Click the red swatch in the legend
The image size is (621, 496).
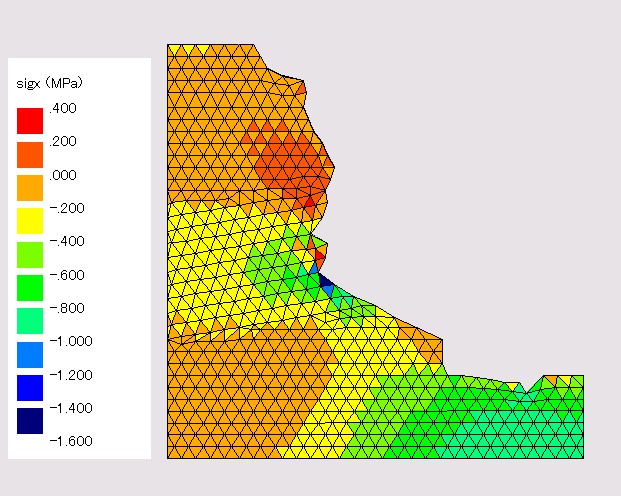tap(30, 121)
